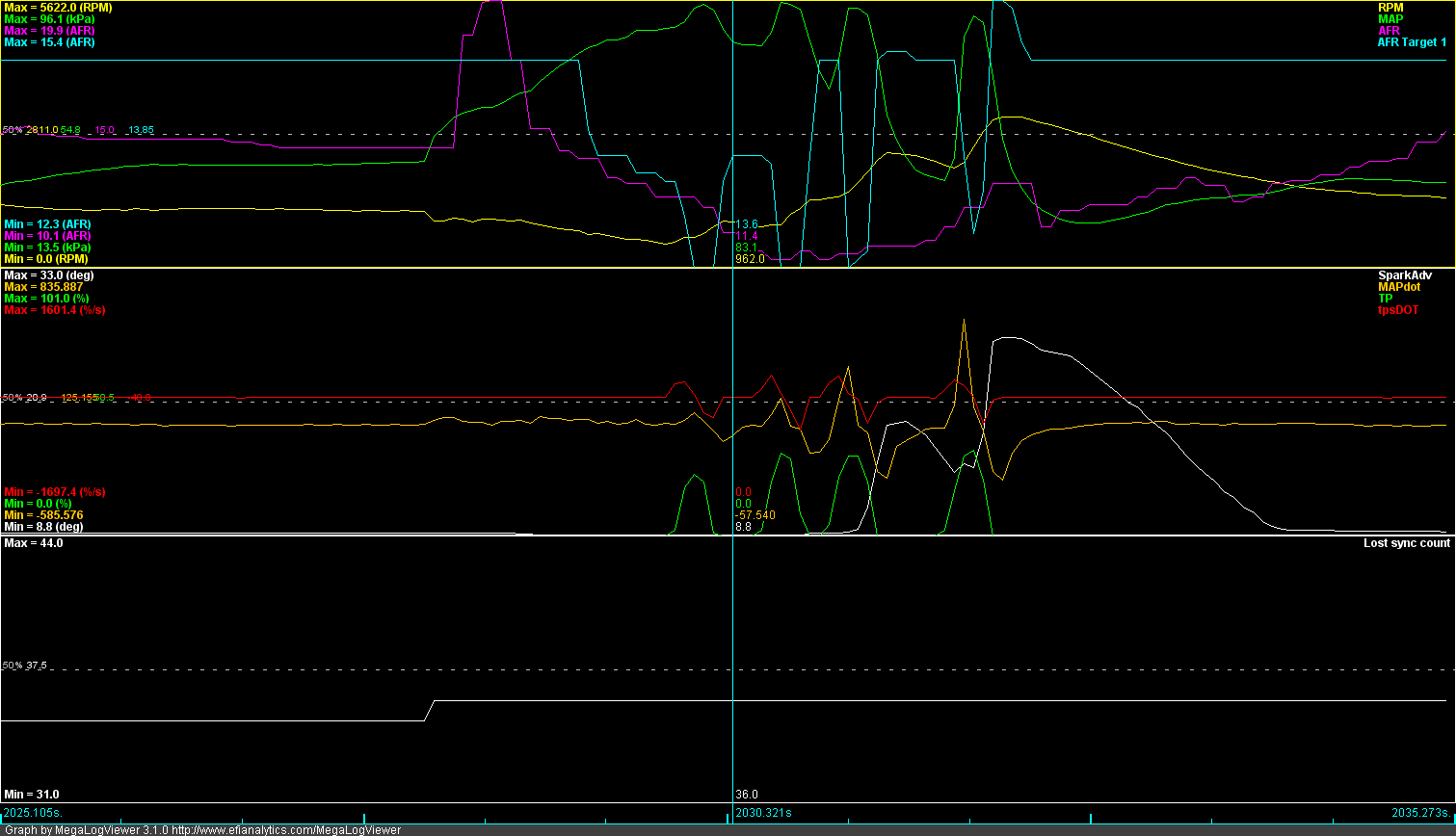
Task: Select the orange MAPdot legend label
Action: [1397, 287]
